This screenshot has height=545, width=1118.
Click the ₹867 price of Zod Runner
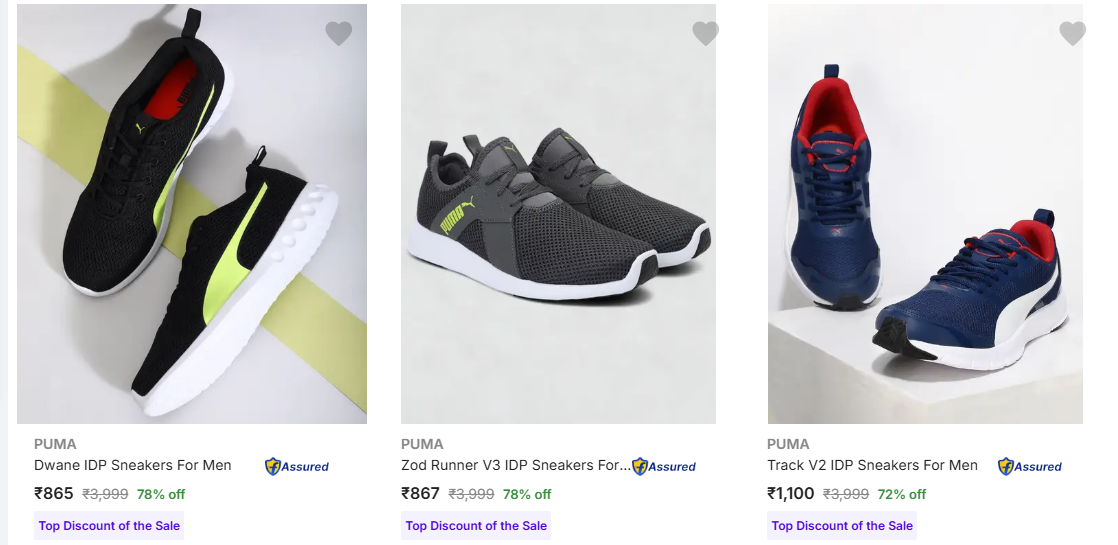tap(421, 493)
